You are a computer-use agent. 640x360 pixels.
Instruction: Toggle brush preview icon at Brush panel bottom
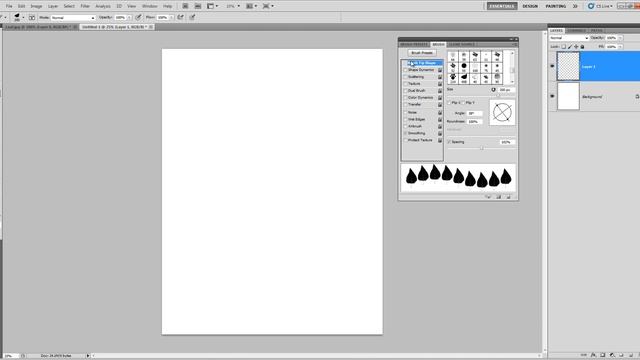[488, 197]
